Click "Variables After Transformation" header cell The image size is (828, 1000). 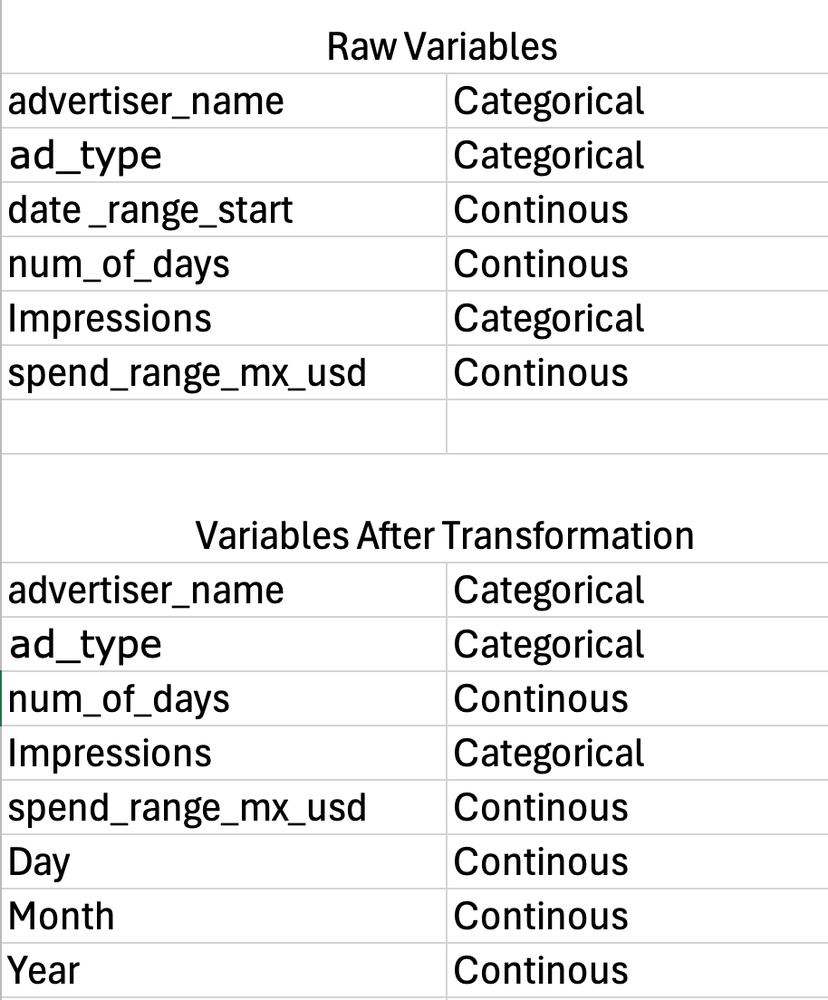[x=443, y=536]
